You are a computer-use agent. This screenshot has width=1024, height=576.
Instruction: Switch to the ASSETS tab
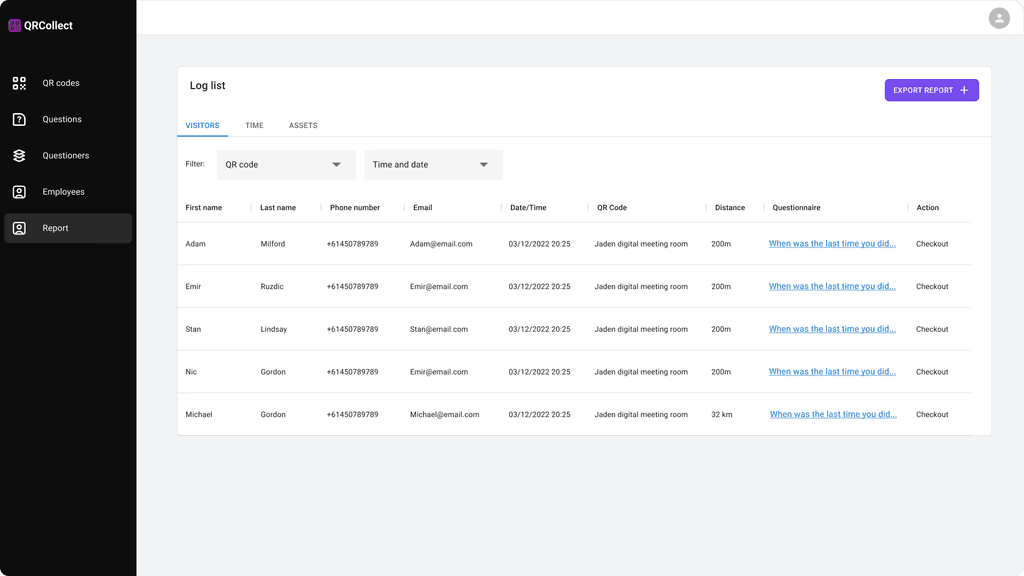tap(303, 126)
